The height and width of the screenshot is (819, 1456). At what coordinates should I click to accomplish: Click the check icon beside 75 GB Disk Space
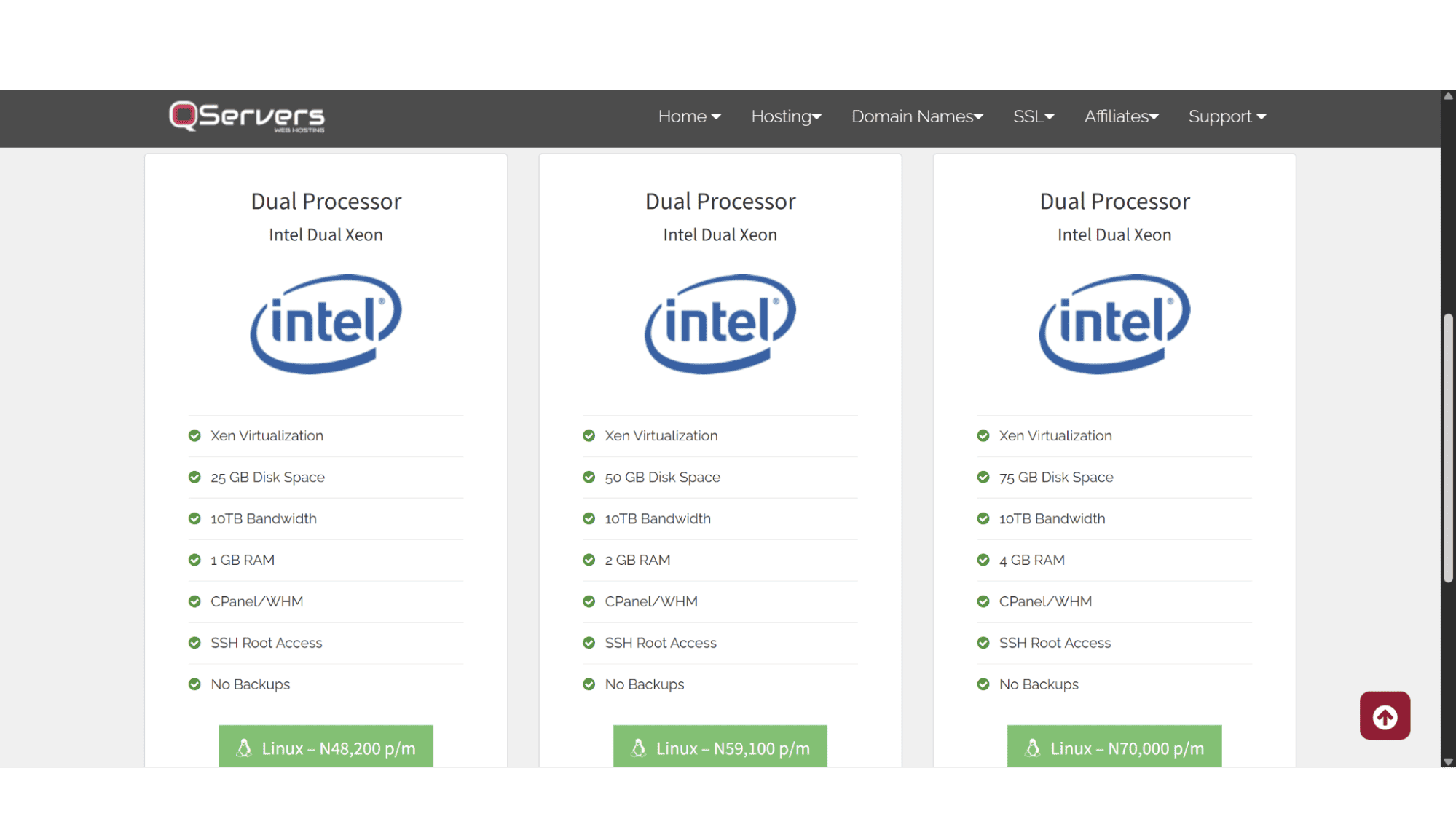tap(983, 477)
